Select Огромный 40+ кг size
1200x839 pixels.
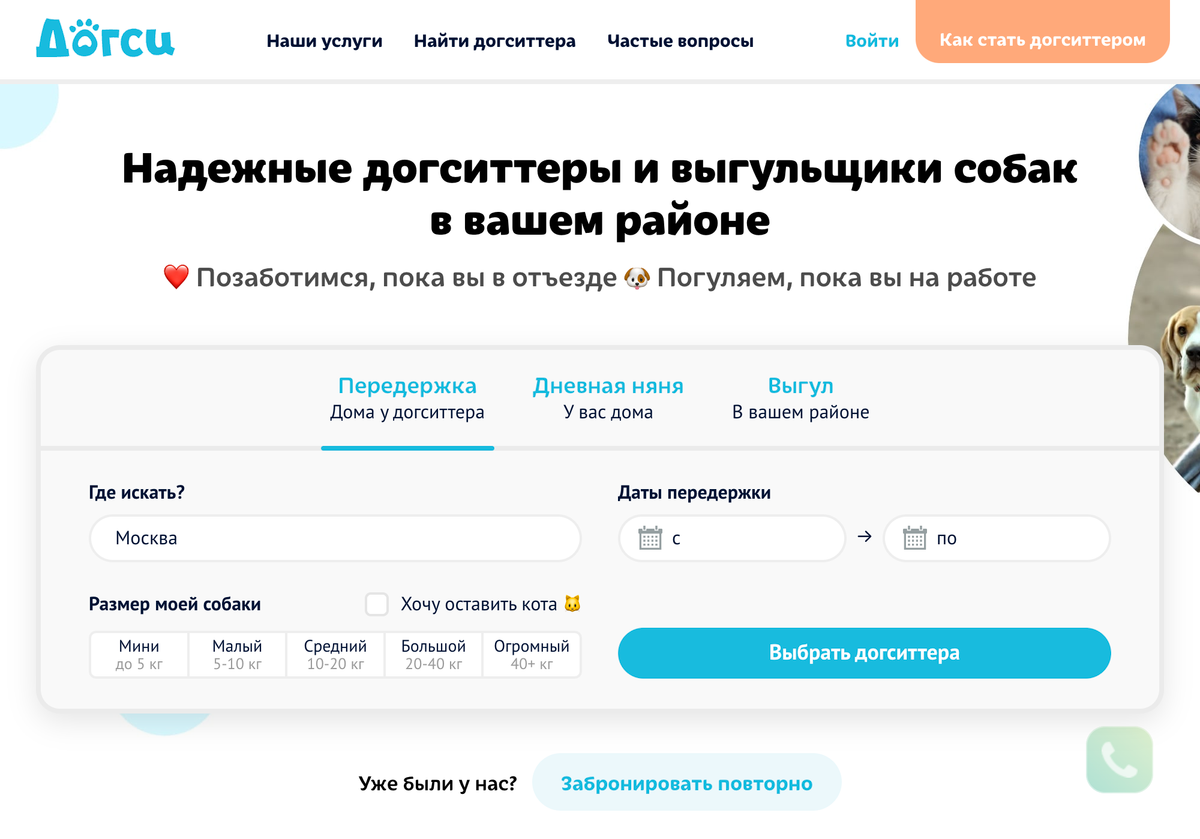tap(531, 655)
